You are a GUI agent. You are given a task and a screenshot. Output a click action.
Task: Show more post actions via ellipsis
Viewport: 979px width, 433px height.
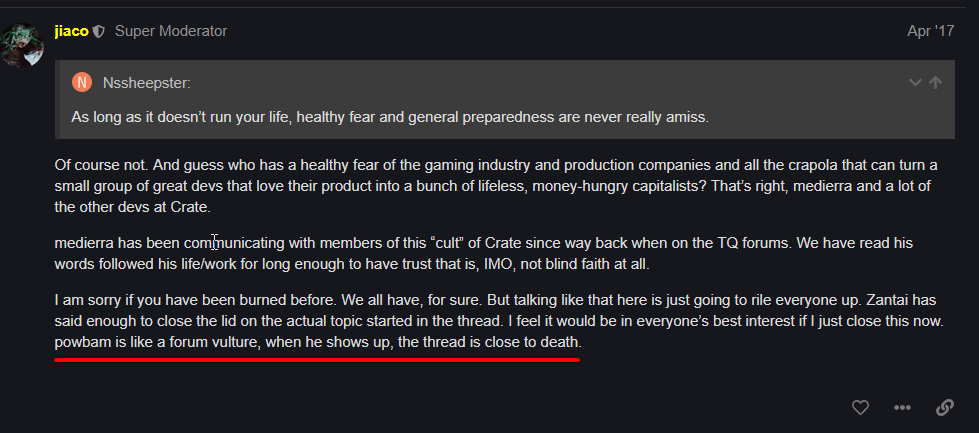(x=902, y=408)
